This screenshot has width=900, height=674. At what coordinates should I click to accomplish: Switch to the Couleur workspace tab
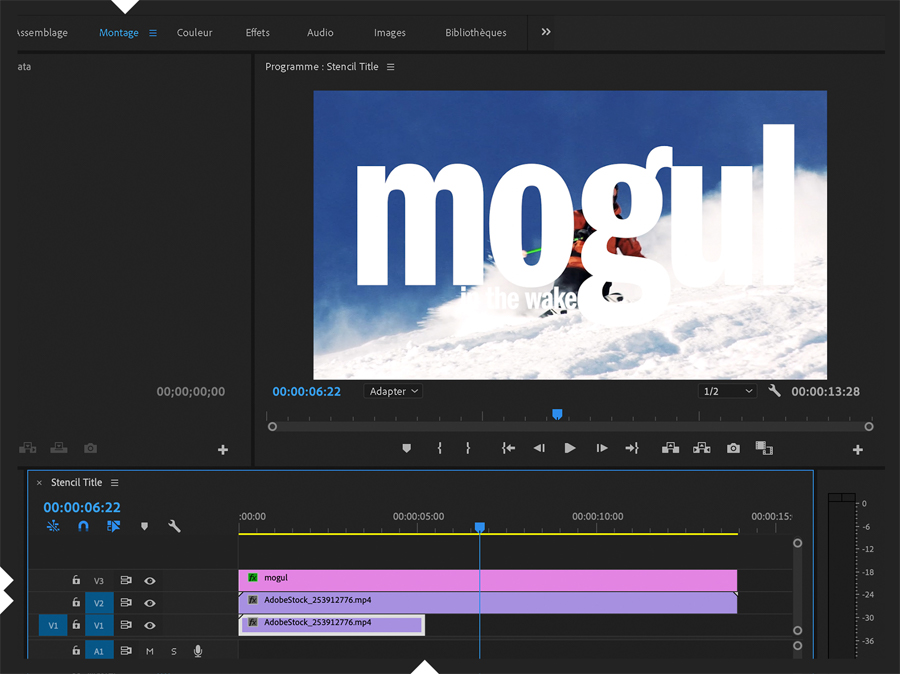coord(194,33)
